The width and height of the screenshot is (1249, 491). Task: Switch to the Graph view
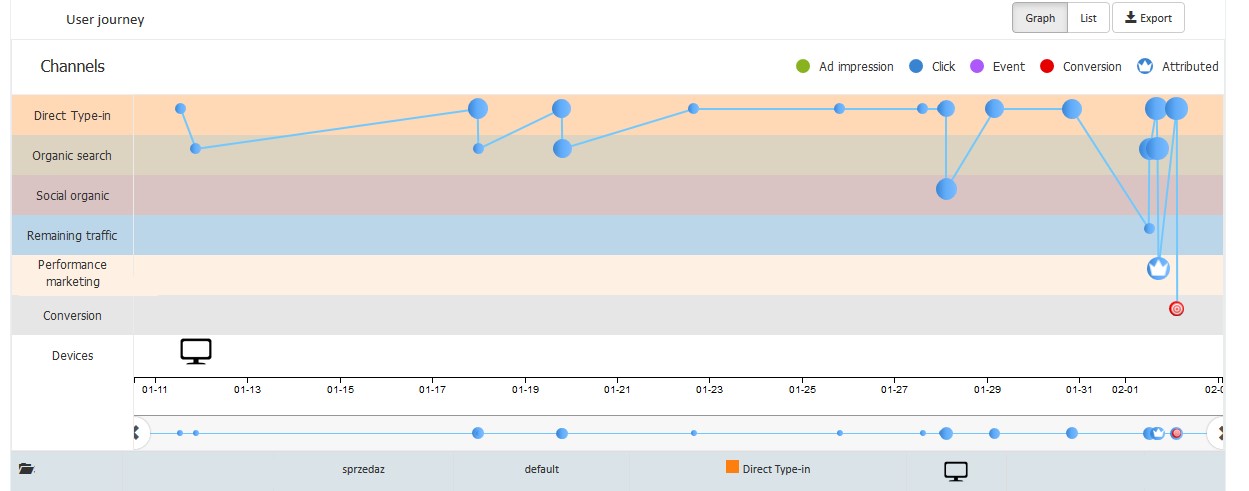coord(1040,18)
